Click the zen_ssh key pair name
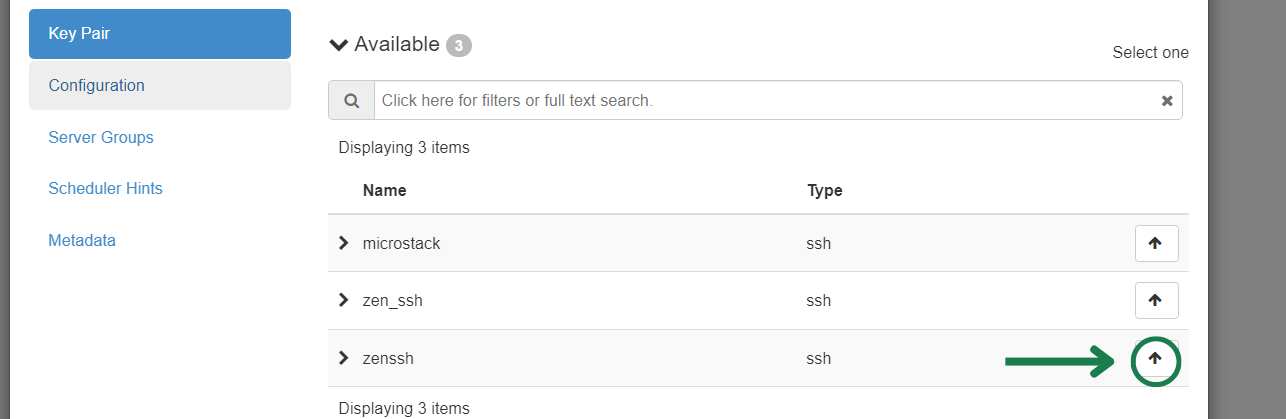 point(392,300)
